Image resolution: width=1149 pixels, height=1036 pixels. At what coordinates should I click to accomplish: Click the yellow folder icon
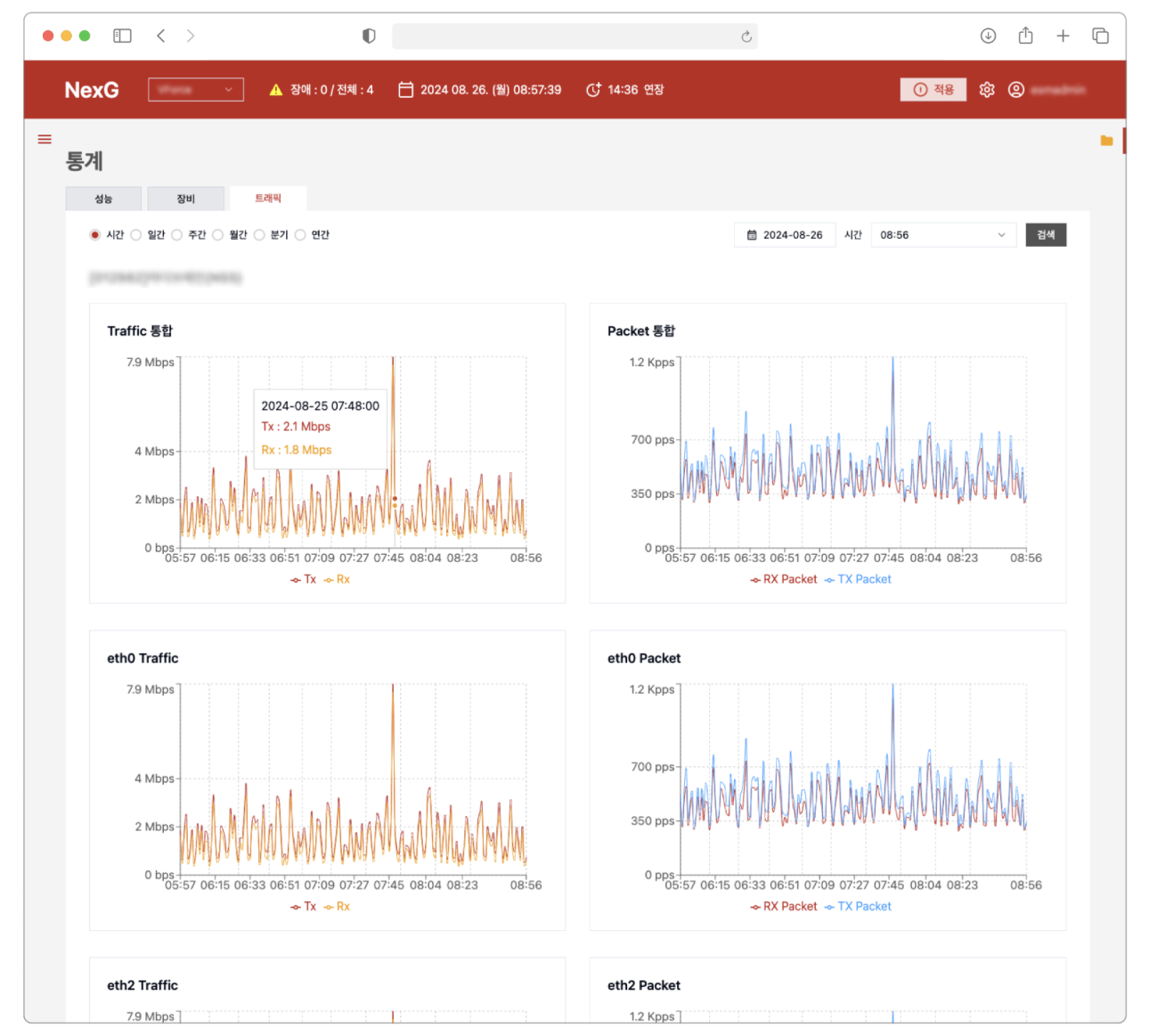pyautogui.click(x=1106, y=140)
